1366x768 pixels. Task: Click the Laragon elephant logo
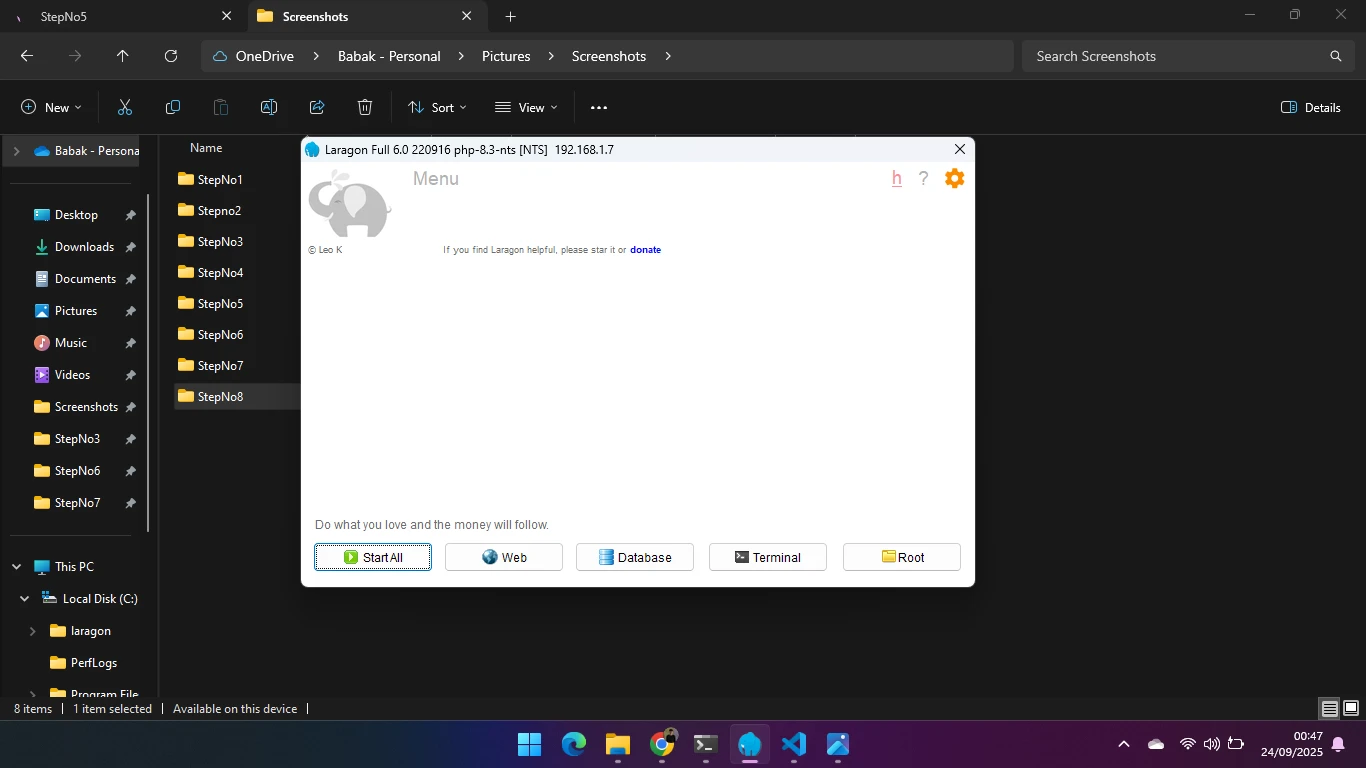pos(349,205)
